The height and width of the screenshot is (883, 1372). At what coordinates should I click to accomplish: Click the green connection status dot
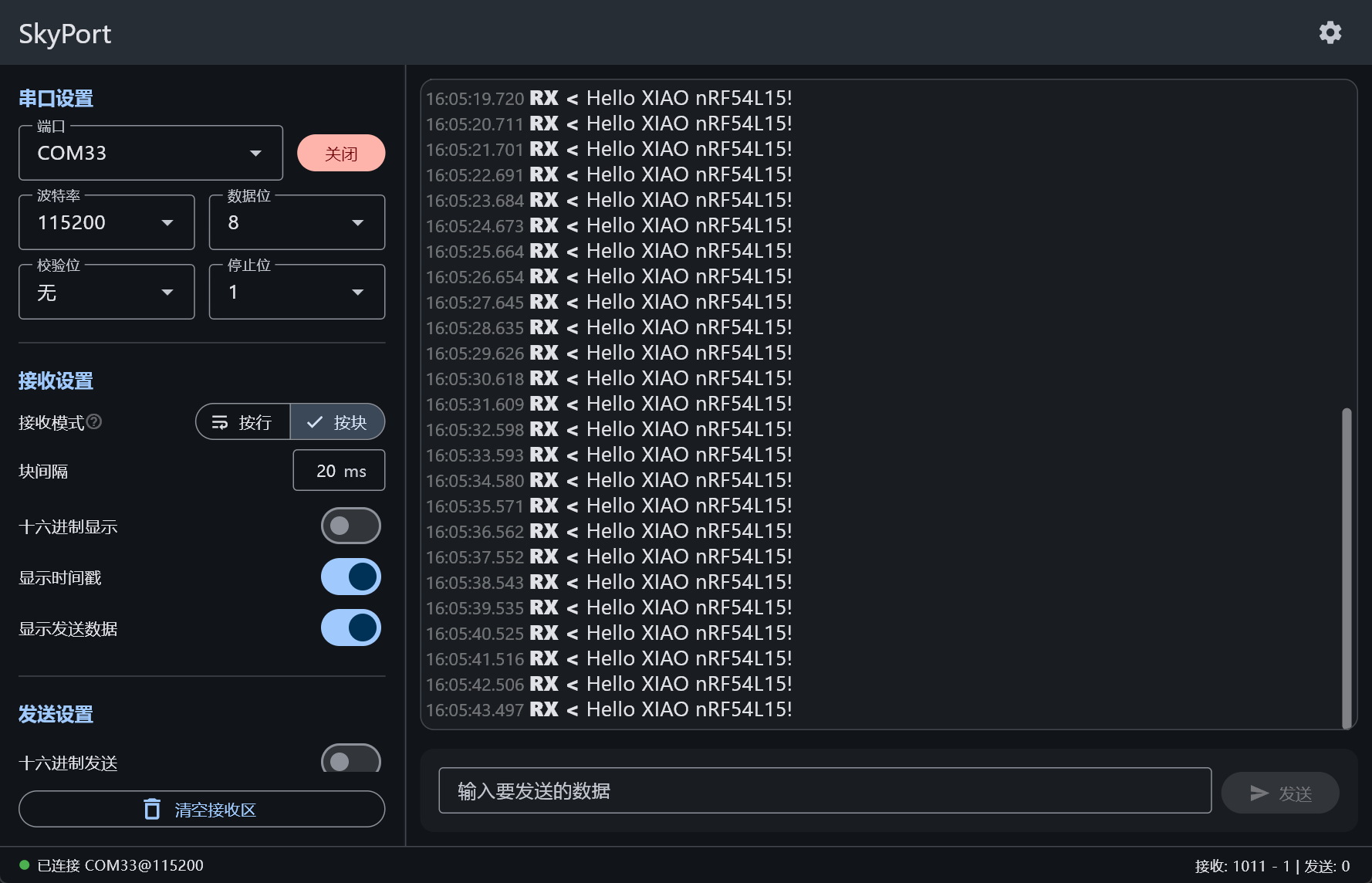pyautogui.click(x=24, y=865)
